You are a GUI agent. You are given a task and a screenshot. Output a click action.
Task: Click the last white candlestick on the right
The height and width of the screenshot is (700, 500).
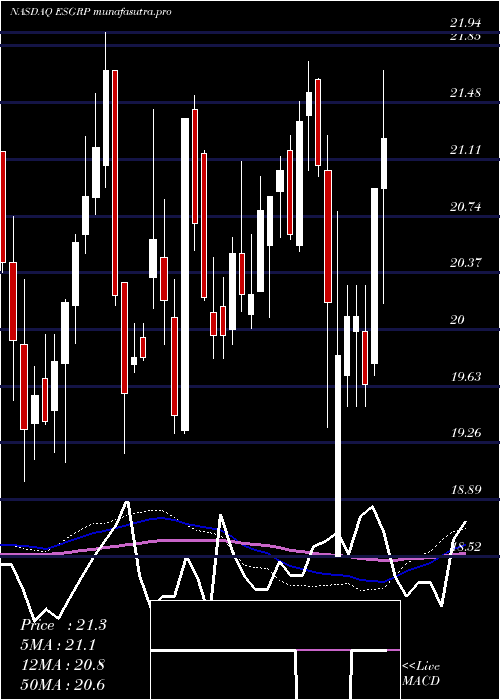pyautogui.click(x=383, y=163)
